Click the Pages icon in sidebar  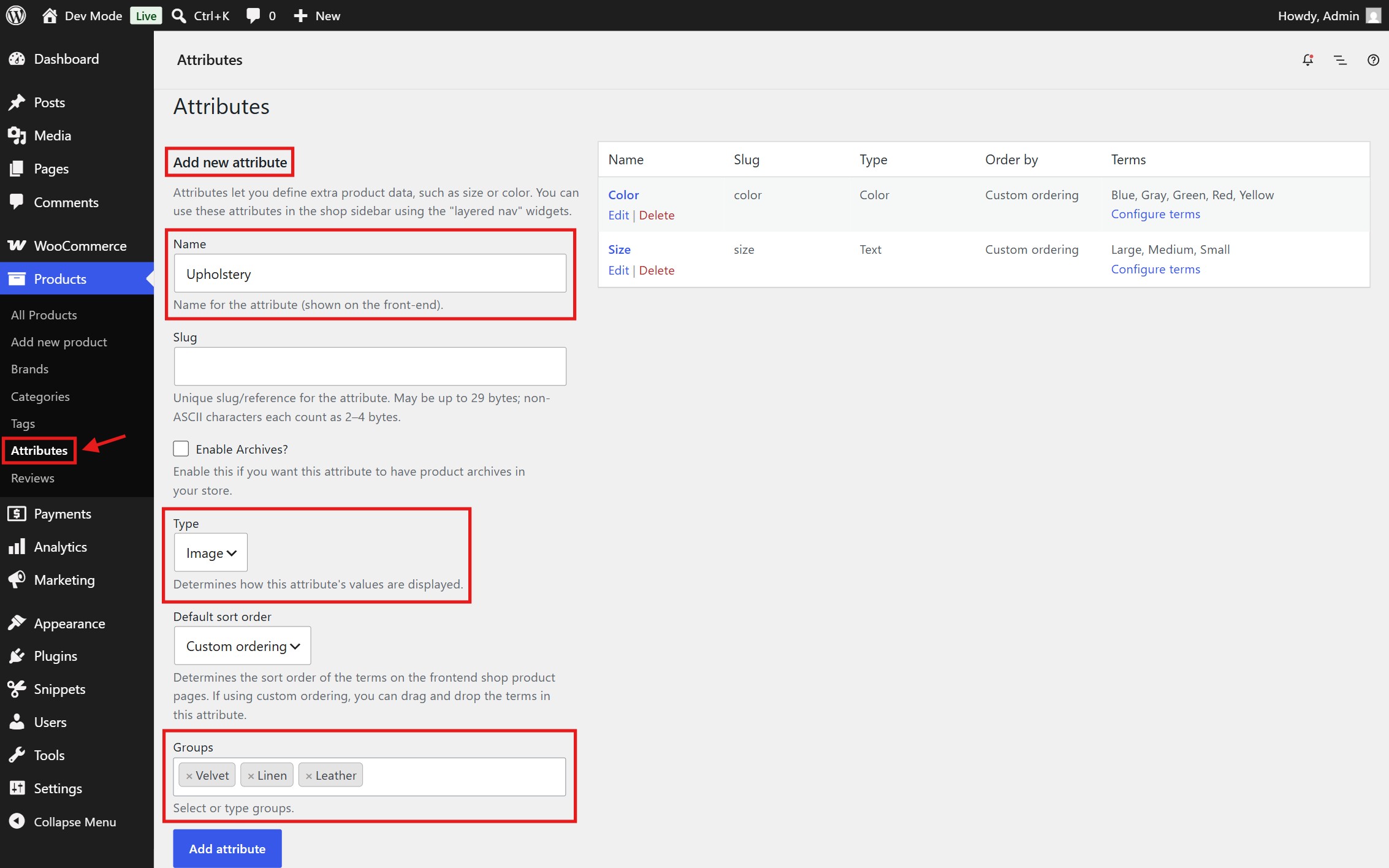click(17, 169)
